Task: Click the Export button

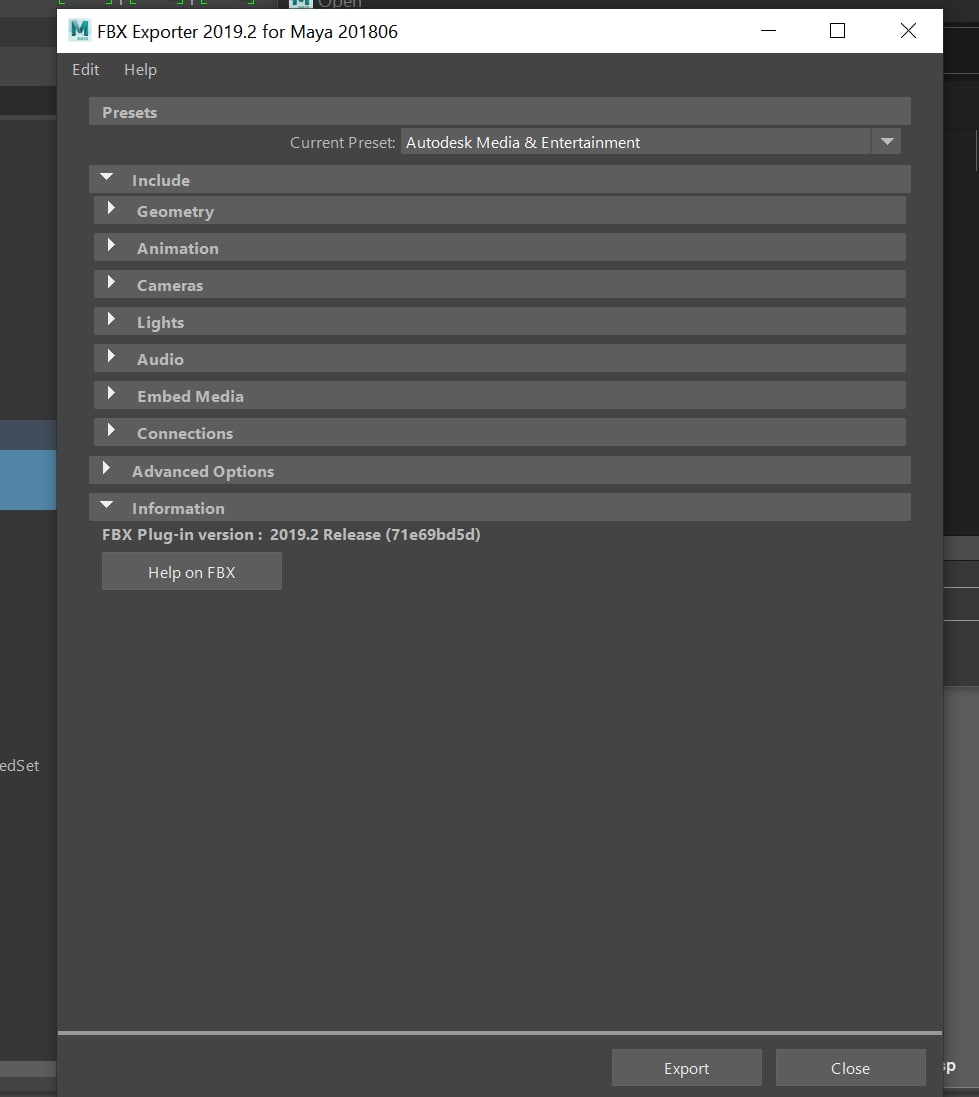Action: click(686, 1068)
